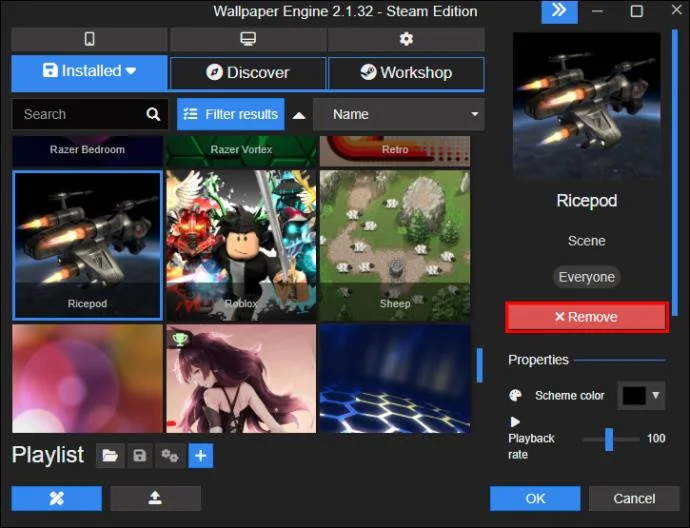The image size is (690, 528).
Task: Select the Razer Vortex wallpaper
Action: (x=241, y=151)
